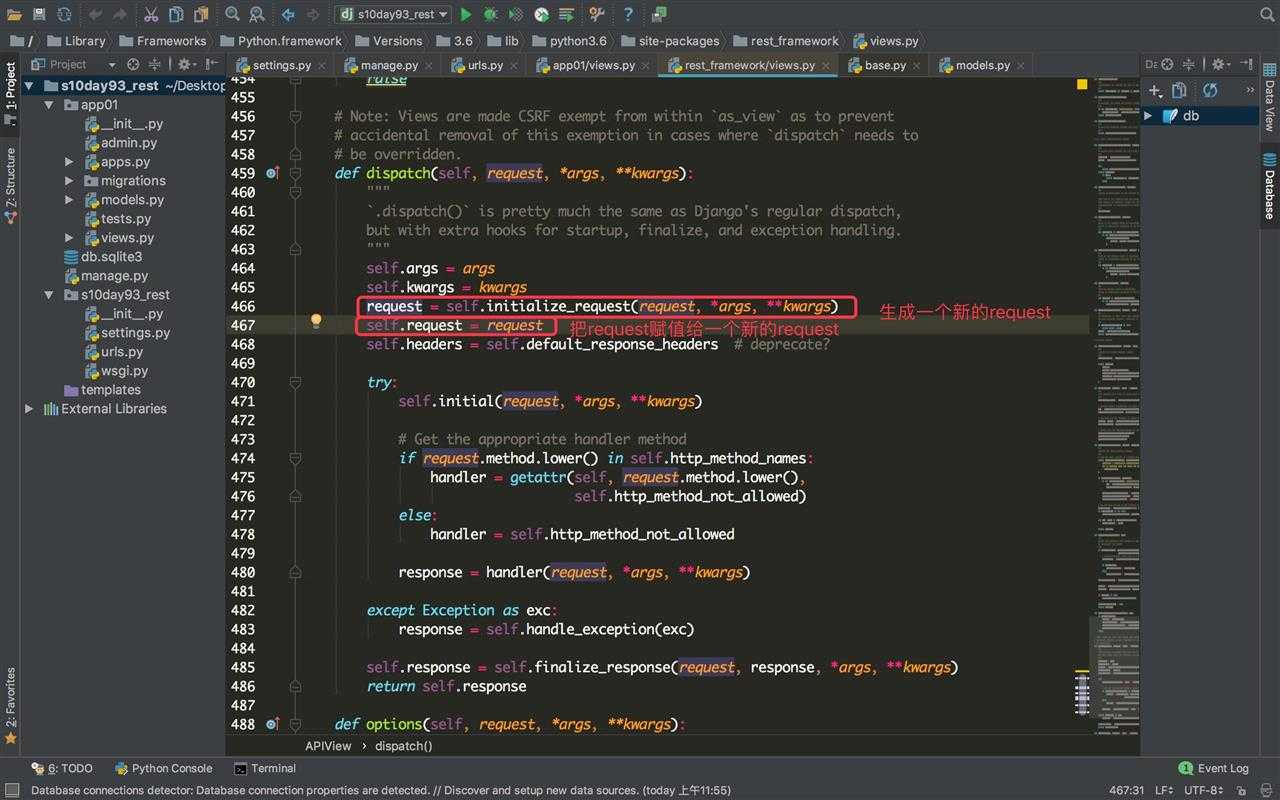Save all files with the floppy icon
The height and width of the screenshot is (800, 1280).
(x=39, y=14)
